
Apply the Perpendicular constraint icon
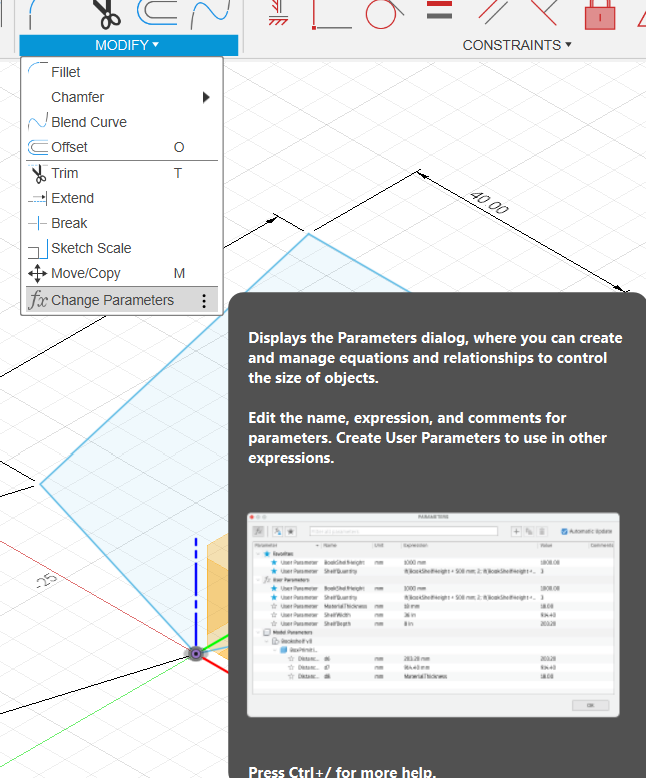(x=544, y=12)
